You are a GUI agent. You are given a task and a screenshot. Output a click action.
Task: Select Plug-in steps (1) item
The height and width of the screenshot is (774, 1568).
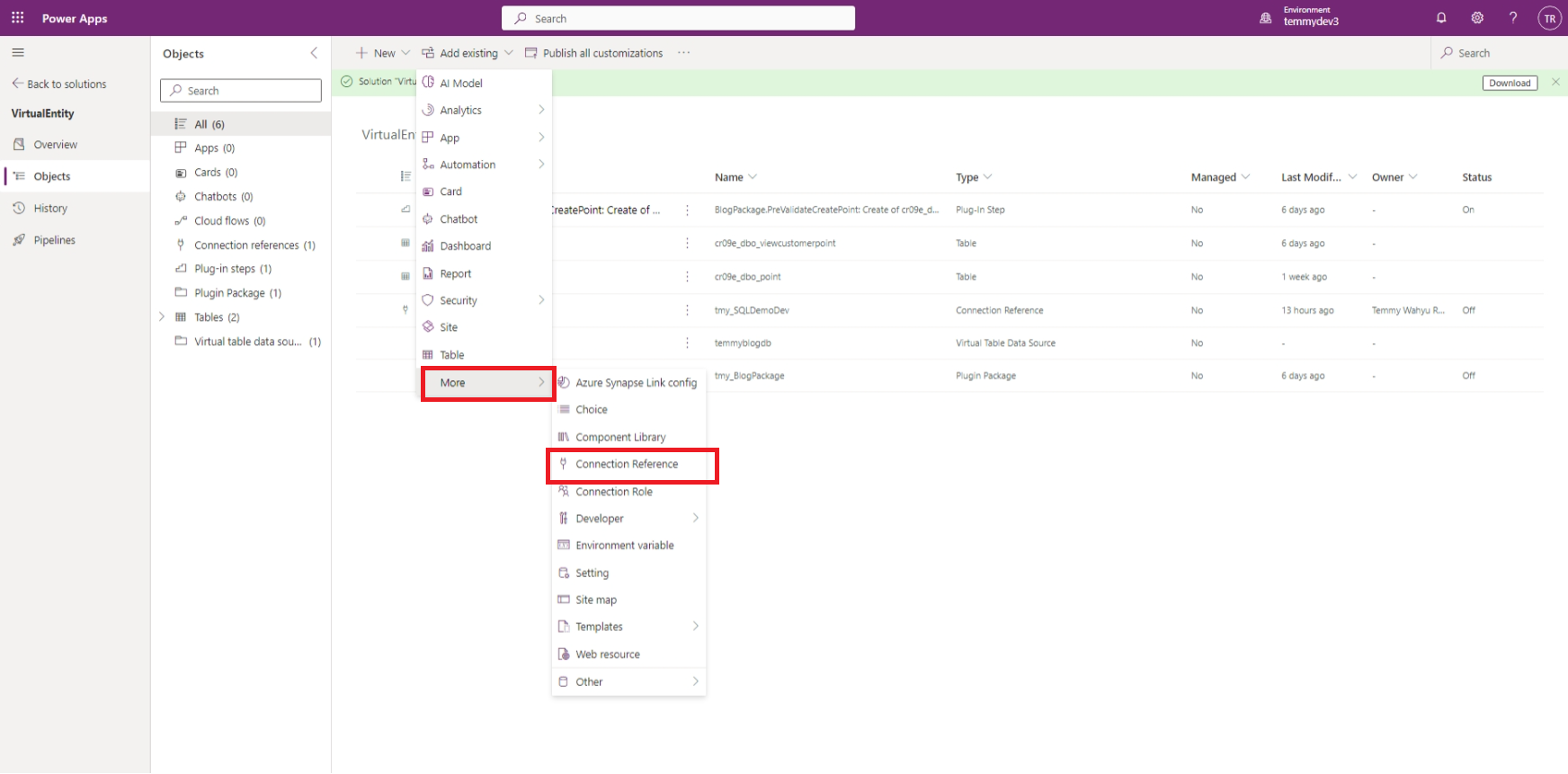pyautogui.click(x=241, y=269)
